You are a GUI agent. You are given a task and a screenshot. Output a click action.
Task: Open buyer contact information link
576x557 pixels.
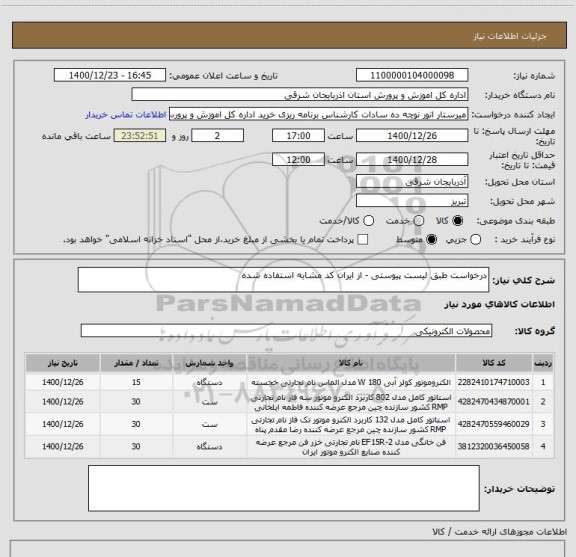(x=126, y=115)
